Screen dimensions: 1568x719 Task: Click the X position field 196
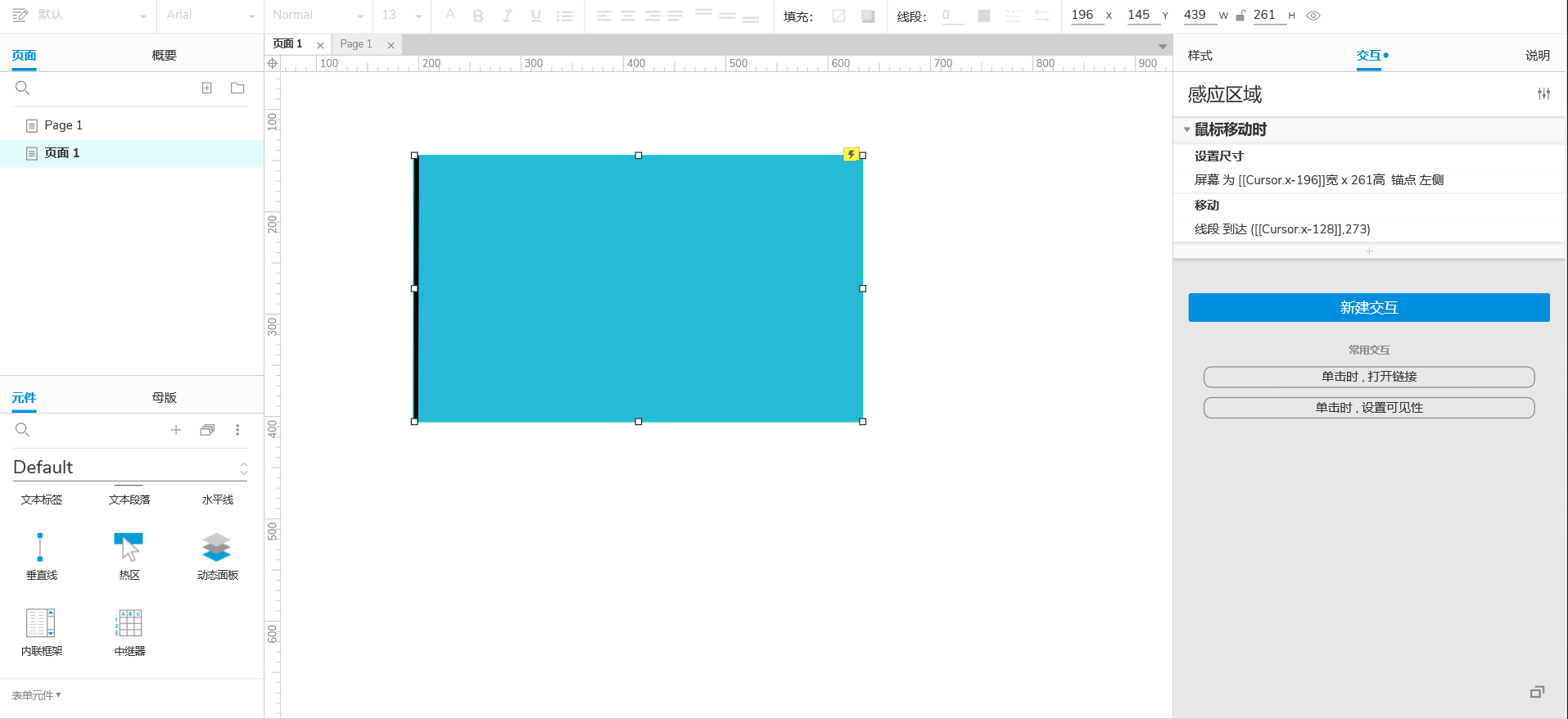click(x=1087, y=15)
